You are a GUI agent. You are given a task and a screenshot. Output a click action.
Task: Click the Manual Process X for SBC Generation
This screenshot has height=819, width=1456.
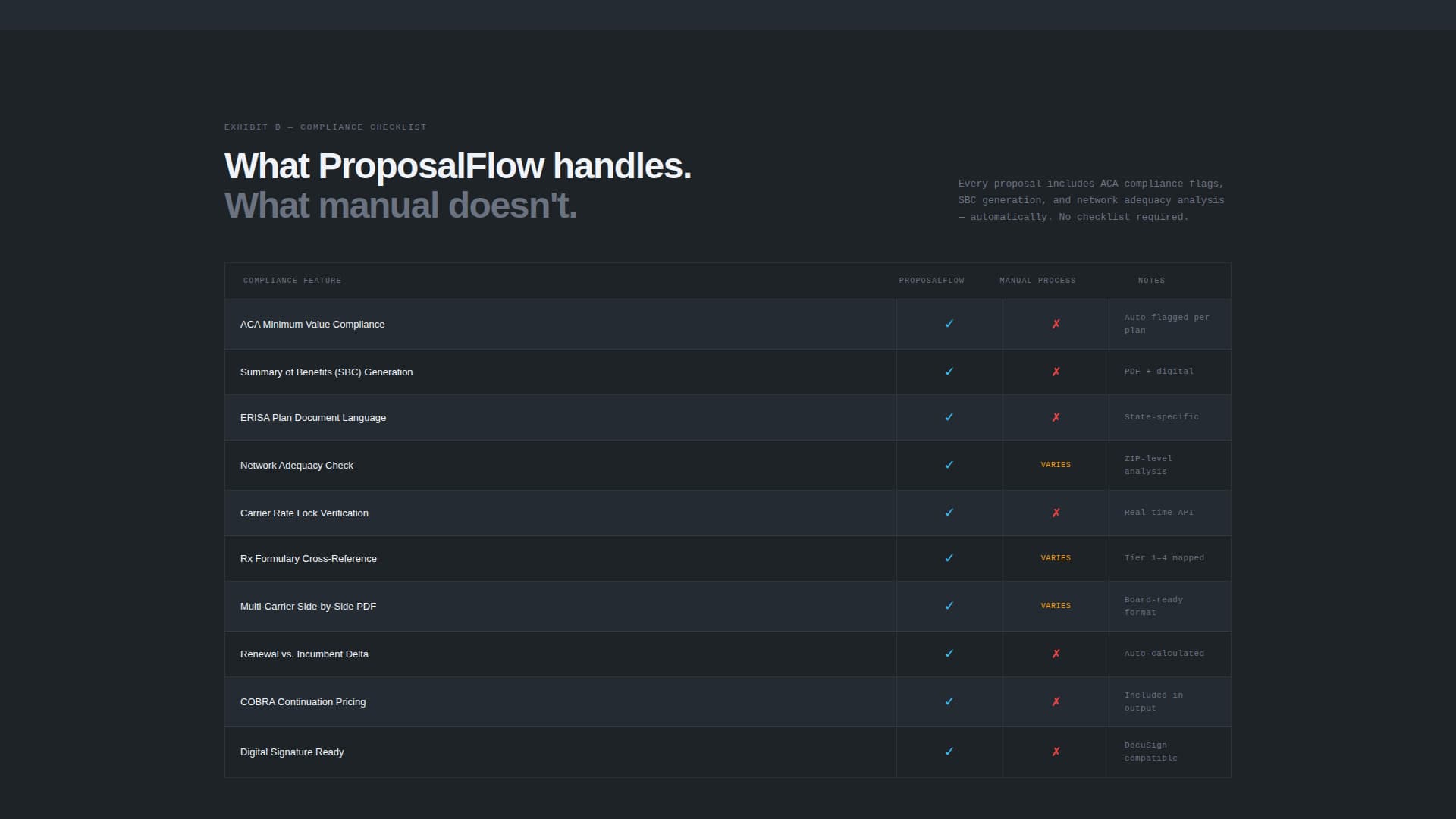point(1056,372)
